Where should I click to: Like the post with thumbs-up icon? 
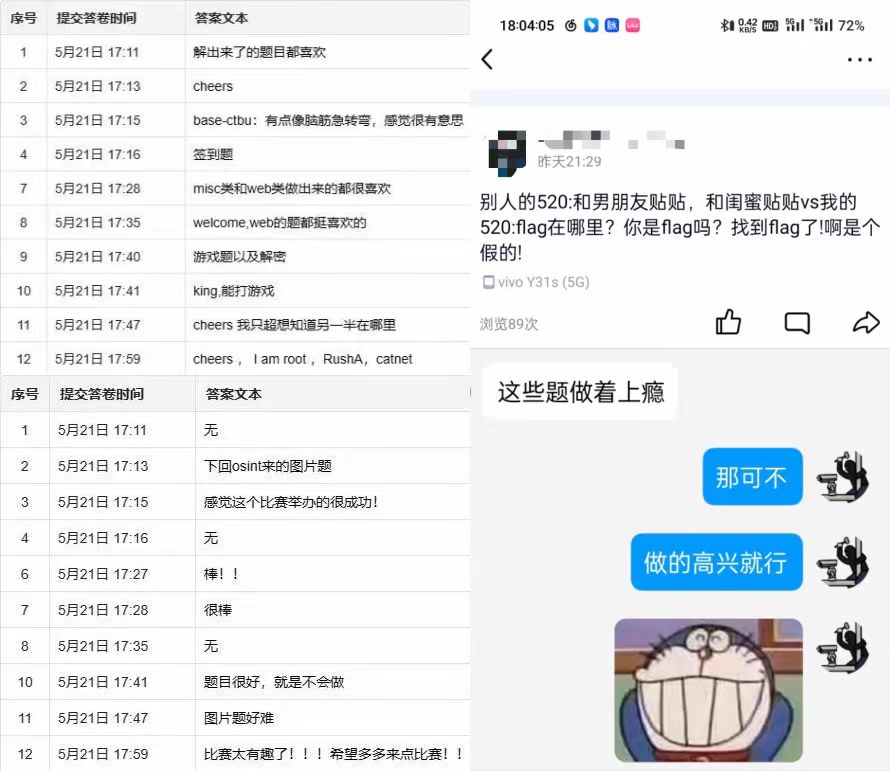[x=728, y=322]
